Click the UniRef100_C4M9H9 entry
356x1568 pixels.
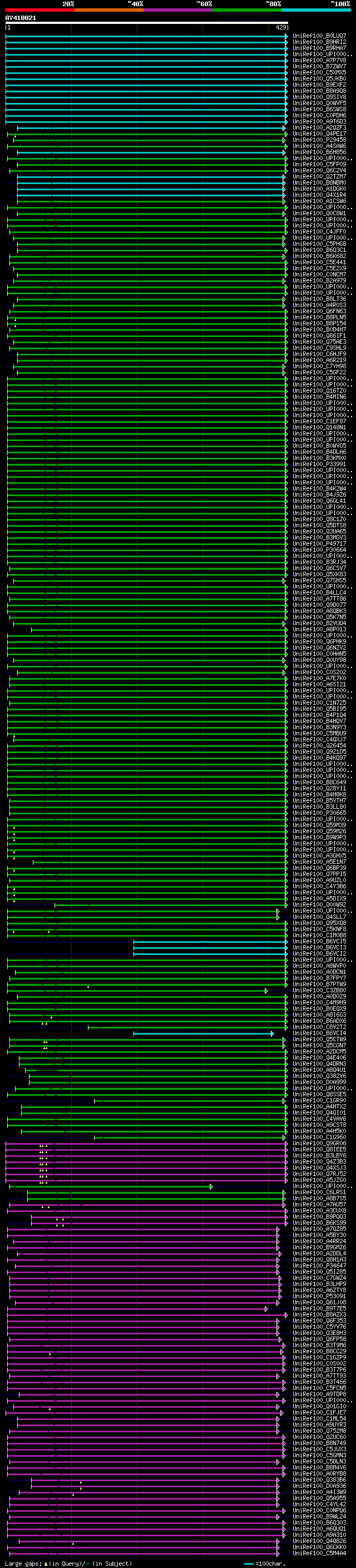click(x=319, y=1002)
